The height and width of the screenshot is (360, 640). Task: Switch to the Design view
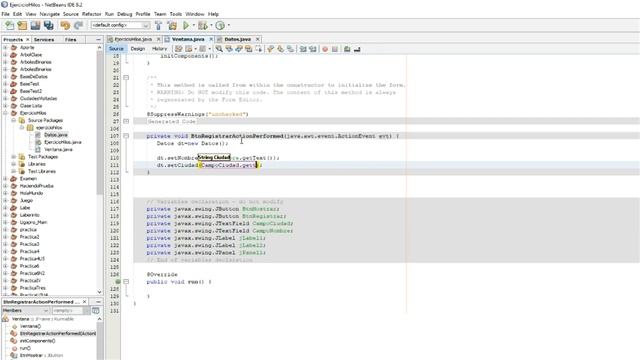pyautogui.click(x=138, y=49)
